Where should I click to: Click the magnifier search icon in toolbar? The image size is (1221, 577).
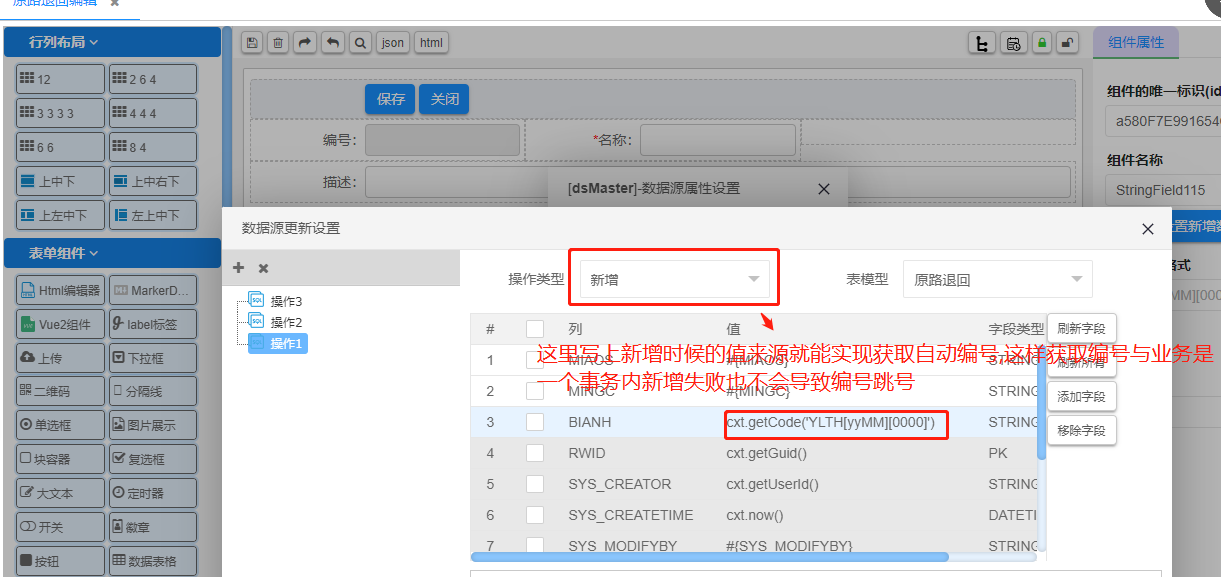[x=360, y=43]
